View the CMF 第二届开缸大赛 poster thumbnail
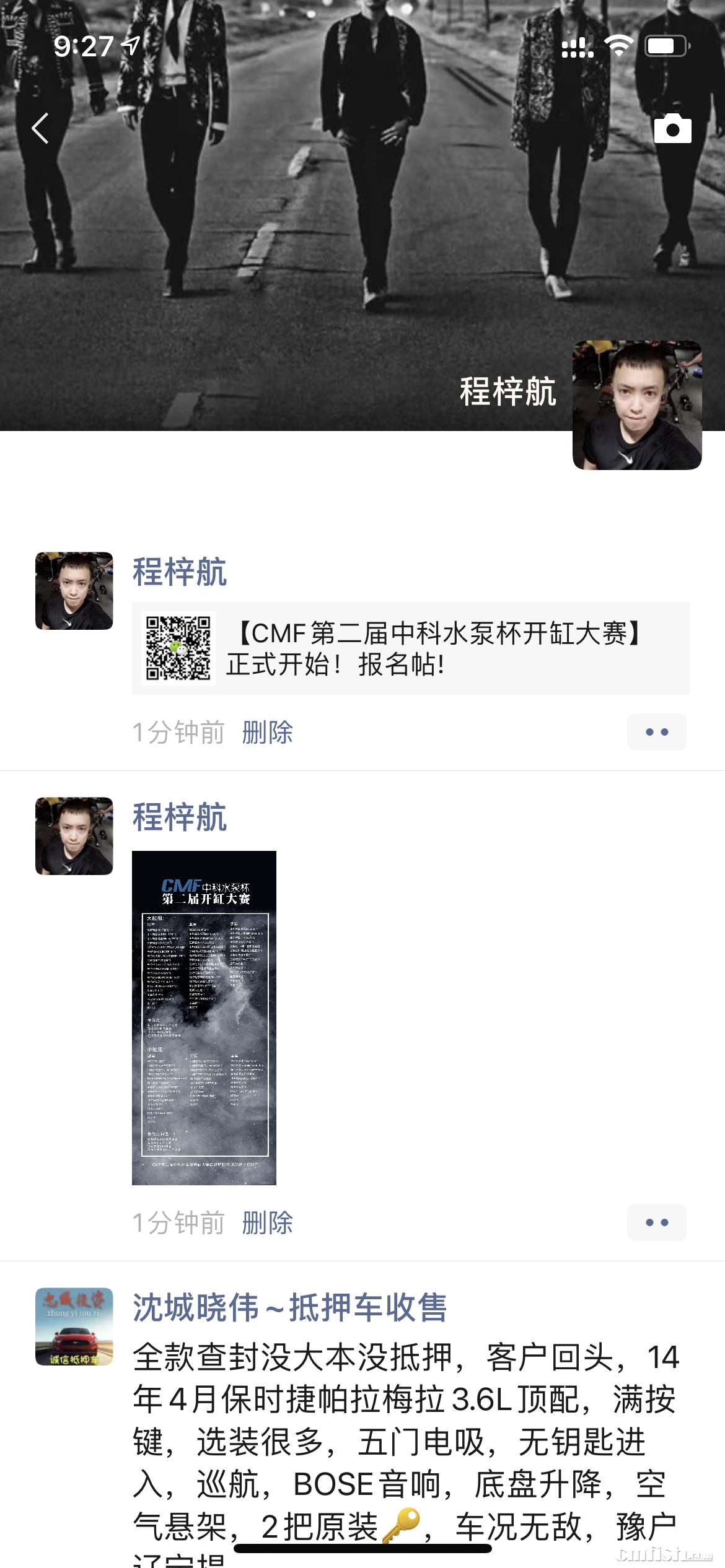 pos(204,1018)
